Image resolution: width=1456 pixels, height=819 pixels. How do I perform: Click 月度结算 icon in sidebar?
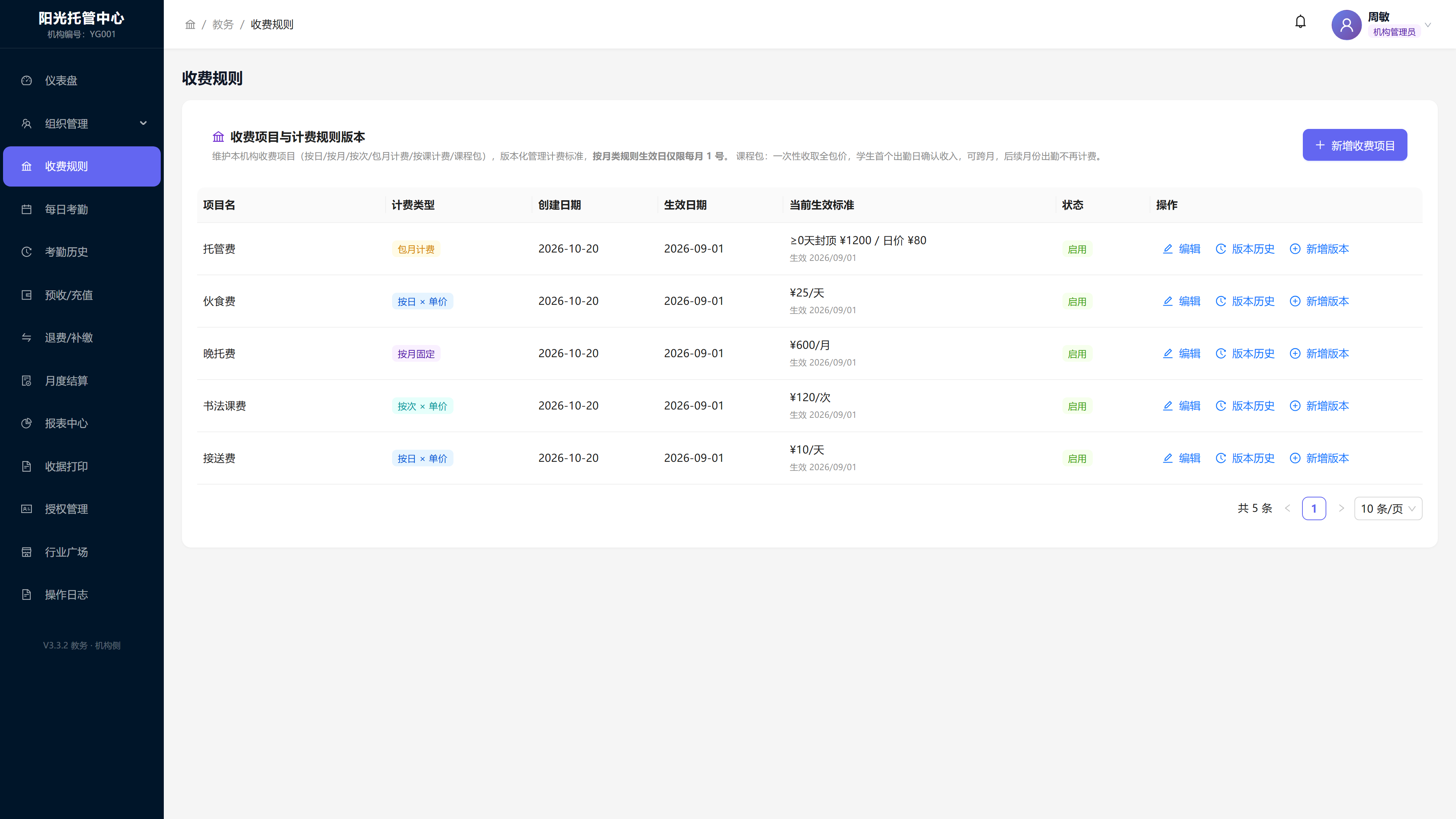tap(27, 380)
